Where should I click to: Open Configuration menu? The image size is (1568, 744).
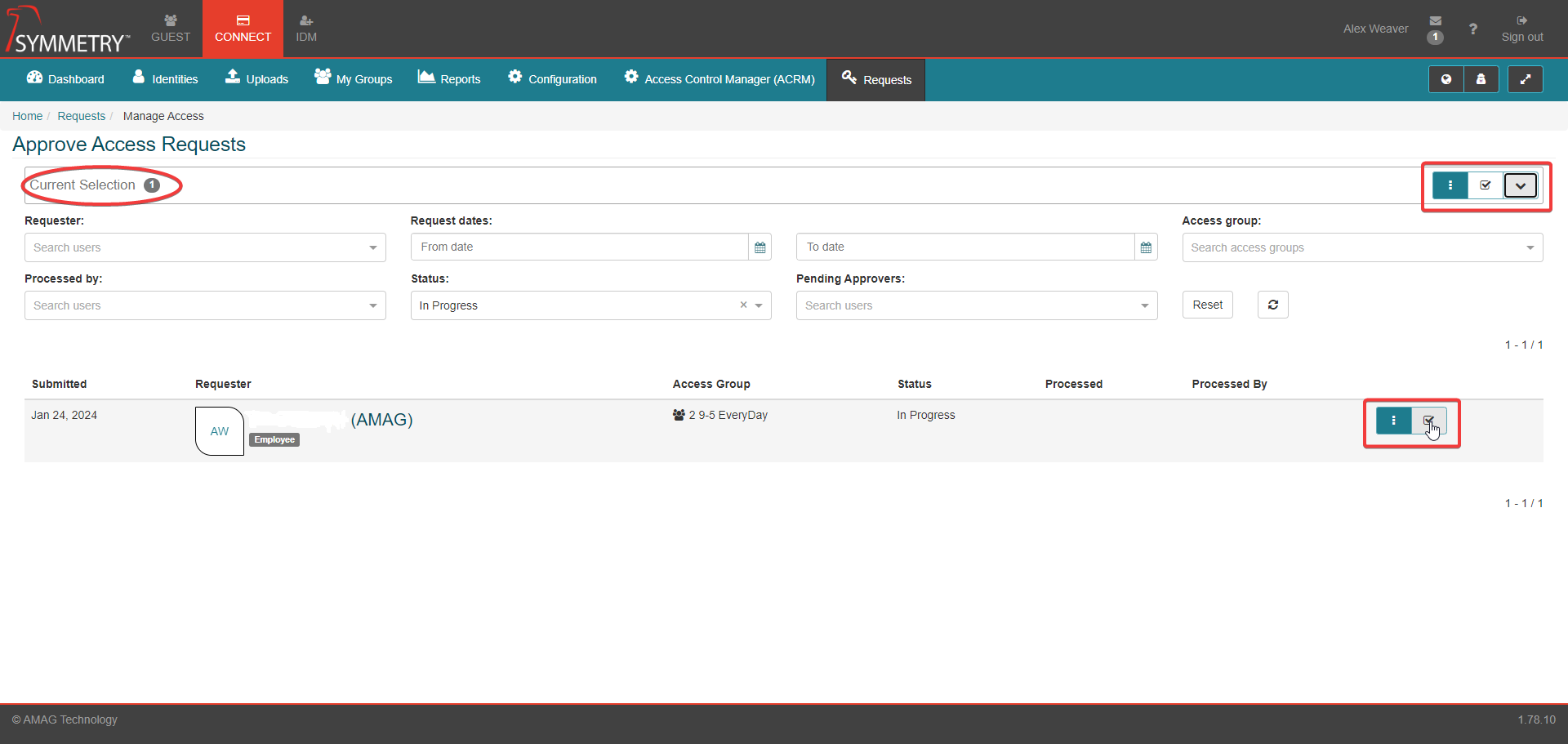(x=552, y=79)
